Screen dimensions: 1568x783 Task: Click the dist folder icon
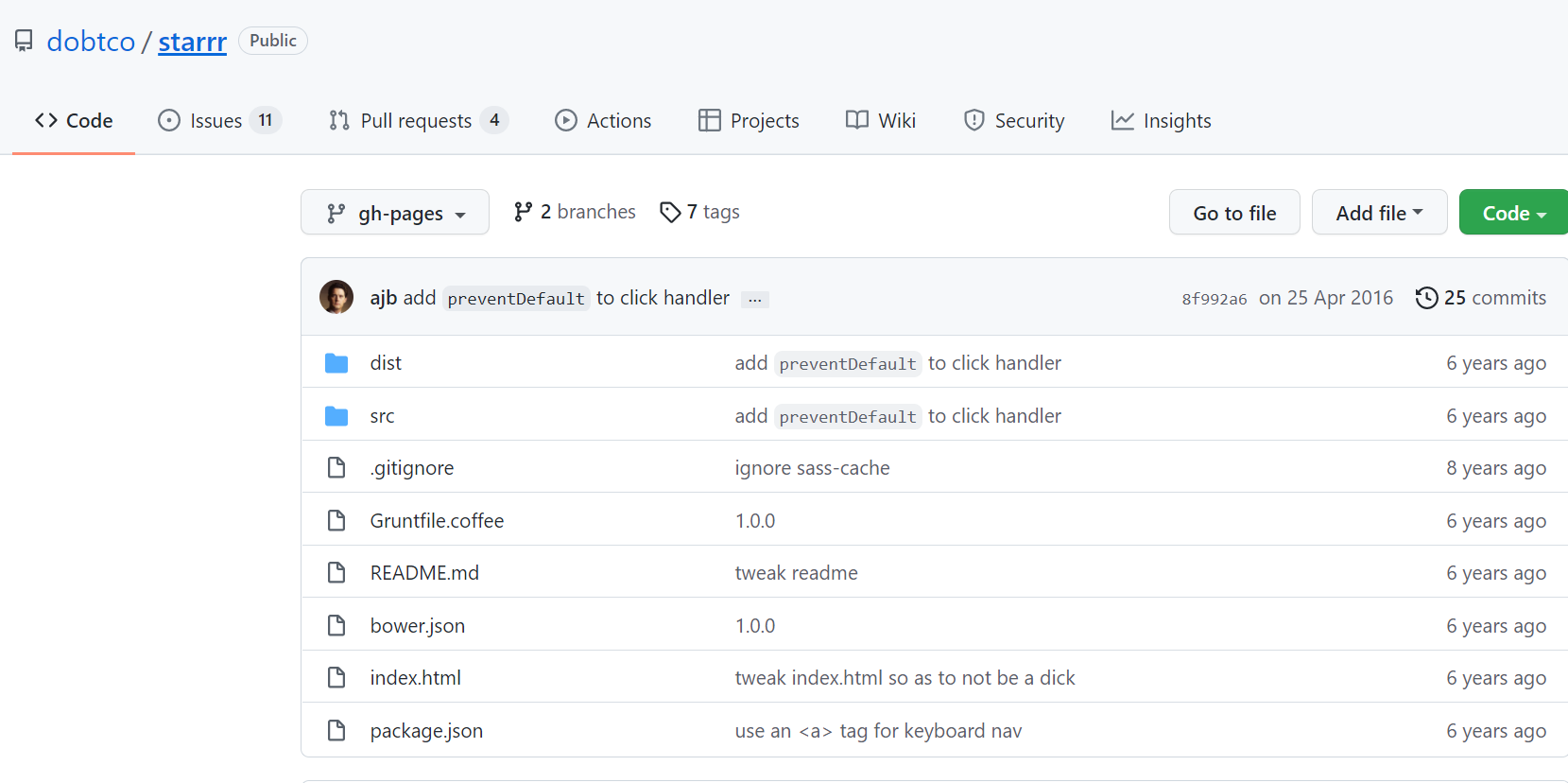click(336, 363)
